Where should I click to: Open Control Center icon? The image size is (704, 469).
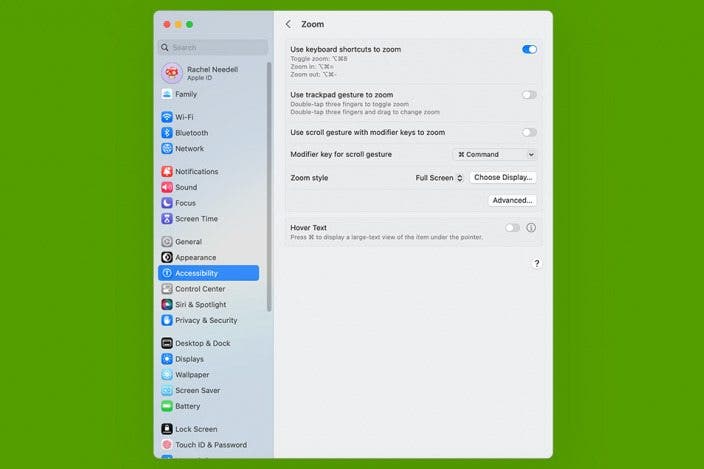point(167,289)
